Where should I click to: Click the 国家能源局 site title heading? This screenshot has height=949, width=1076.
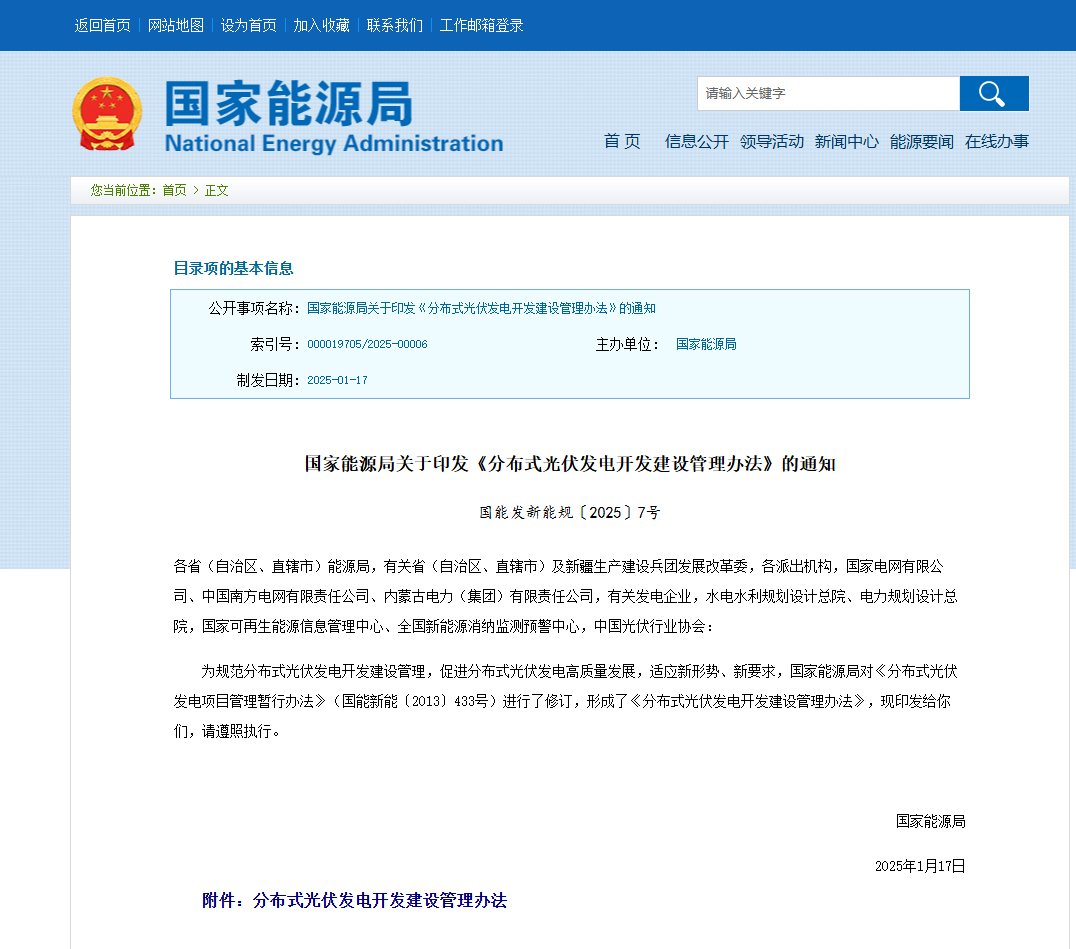pyautogui.click(x=288, y=104)
